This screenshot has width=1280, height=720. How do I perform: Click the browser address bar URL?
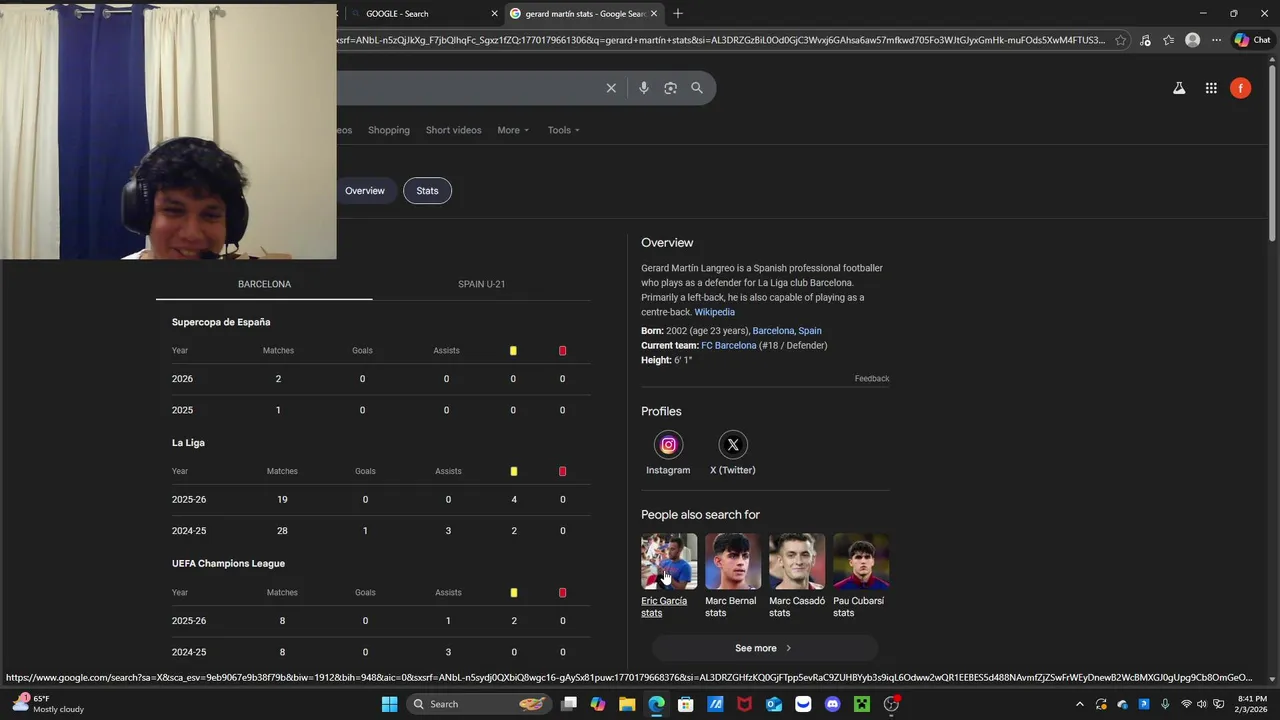[x=720, y=40]
